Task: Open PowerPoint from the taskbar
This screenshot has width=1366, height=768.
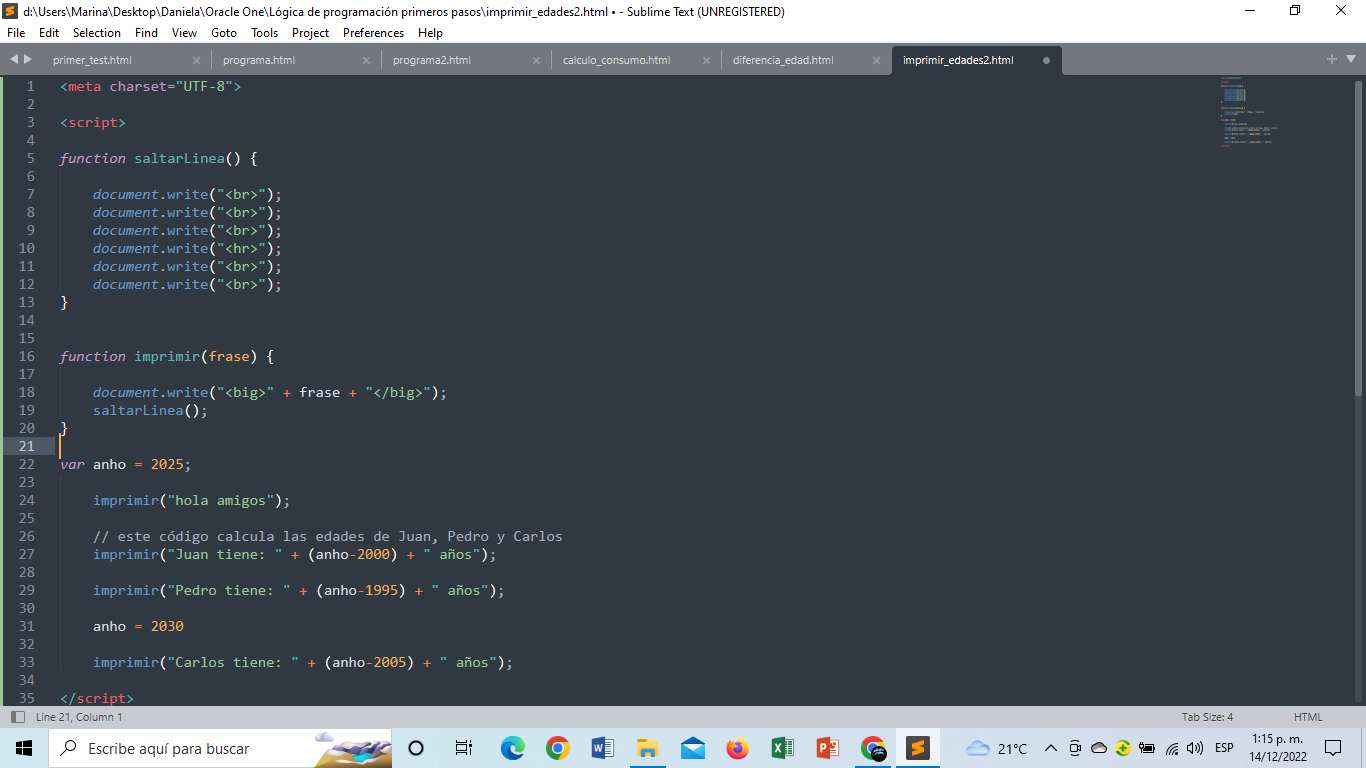Action: (827, 748)
